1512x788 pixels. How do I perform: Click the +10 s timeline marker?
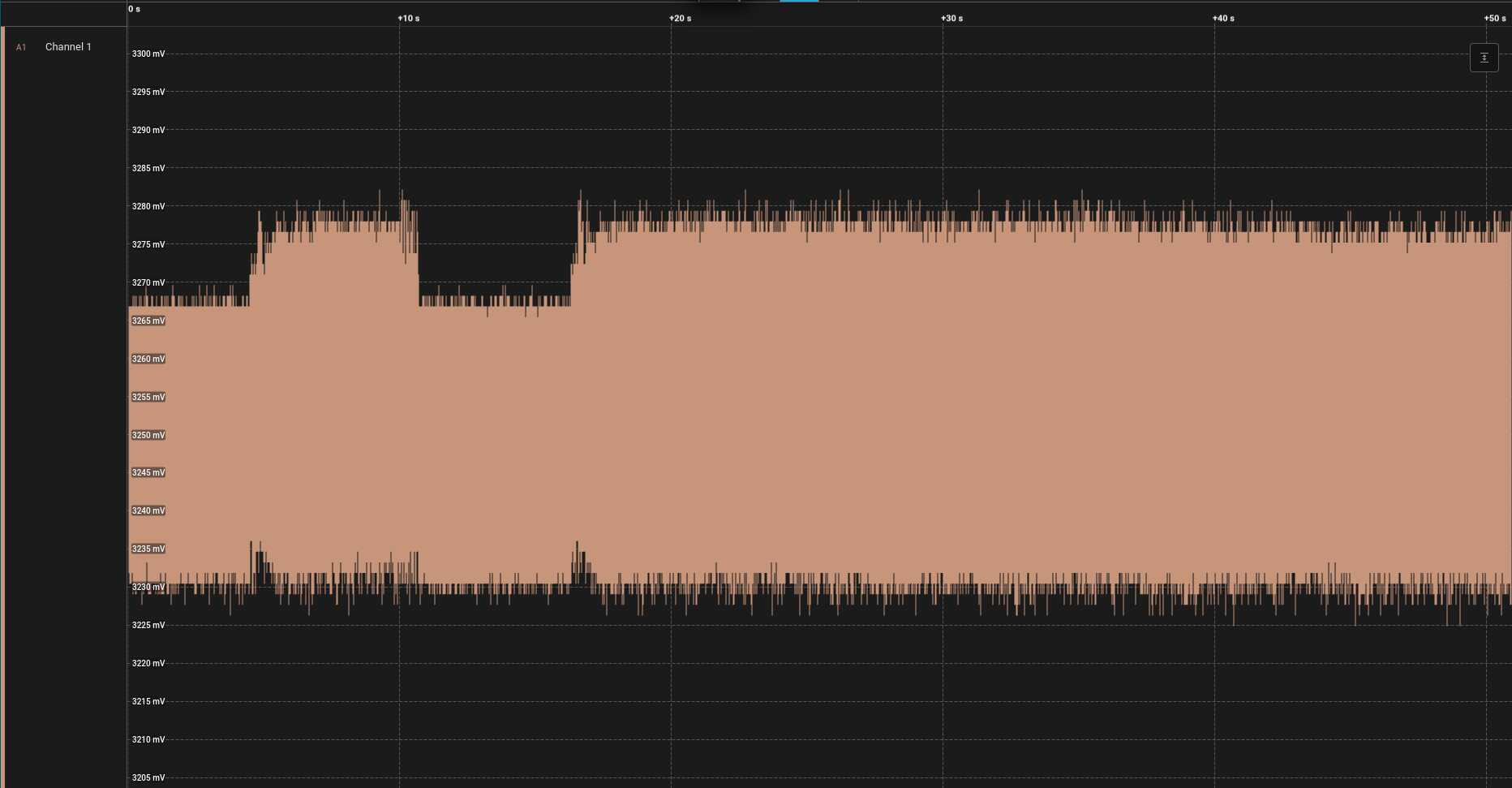click(x=409, y=18)
